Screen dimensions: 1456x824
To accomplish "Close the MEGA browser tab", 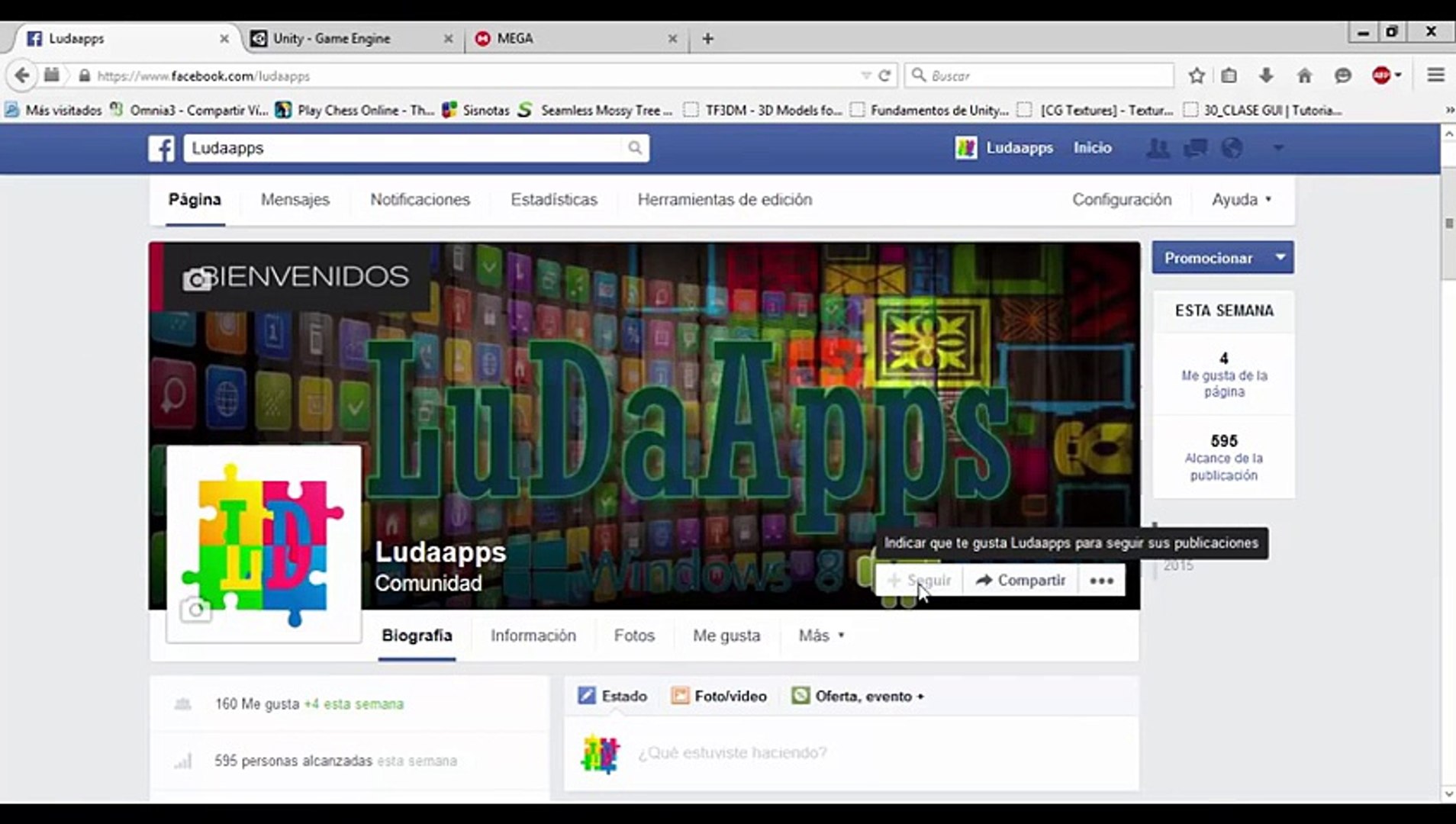I will click(x=672, y=38).
